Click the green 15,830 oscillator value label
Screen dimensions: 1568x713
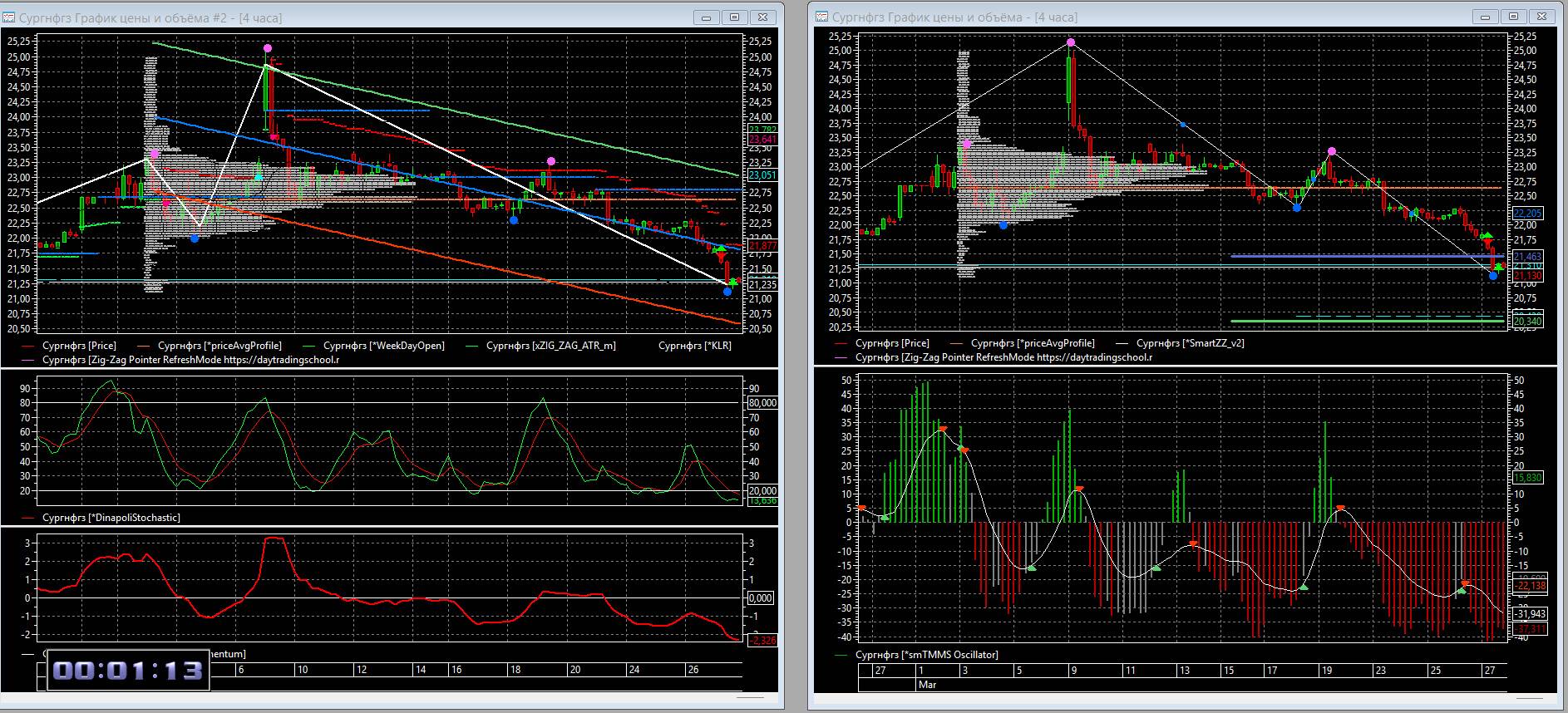pyautogui.click(x=1528, y=478)
